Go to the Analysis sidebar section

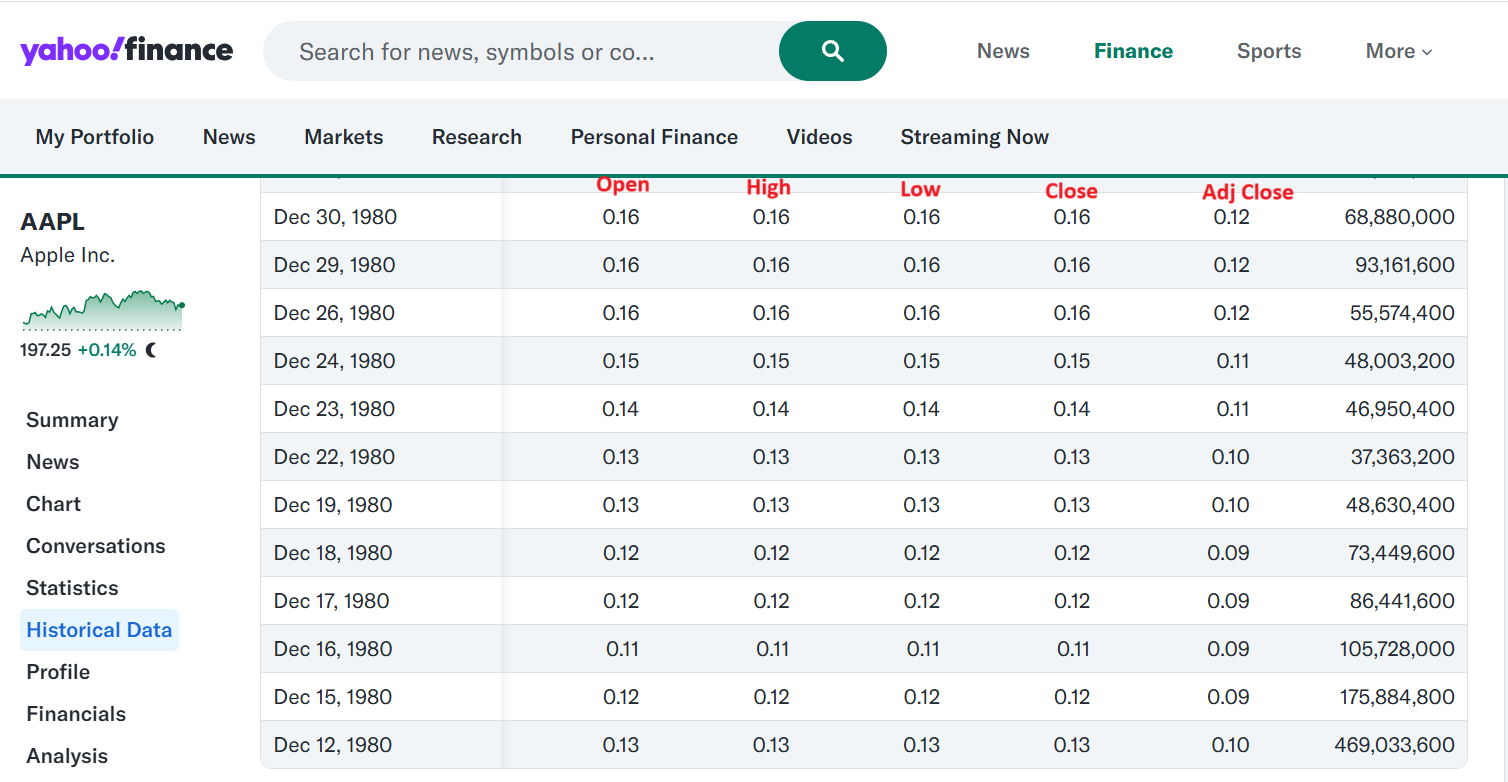(67, 756)
